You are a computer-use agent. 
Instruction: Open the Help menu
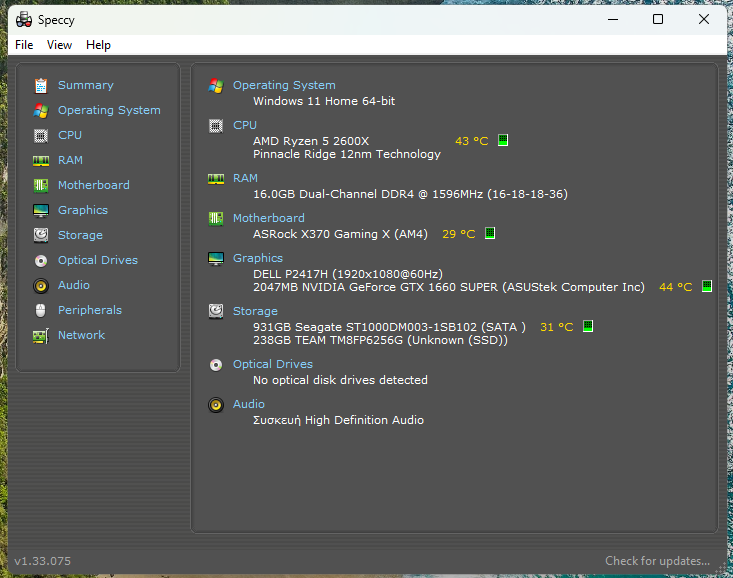pos(98,45)
